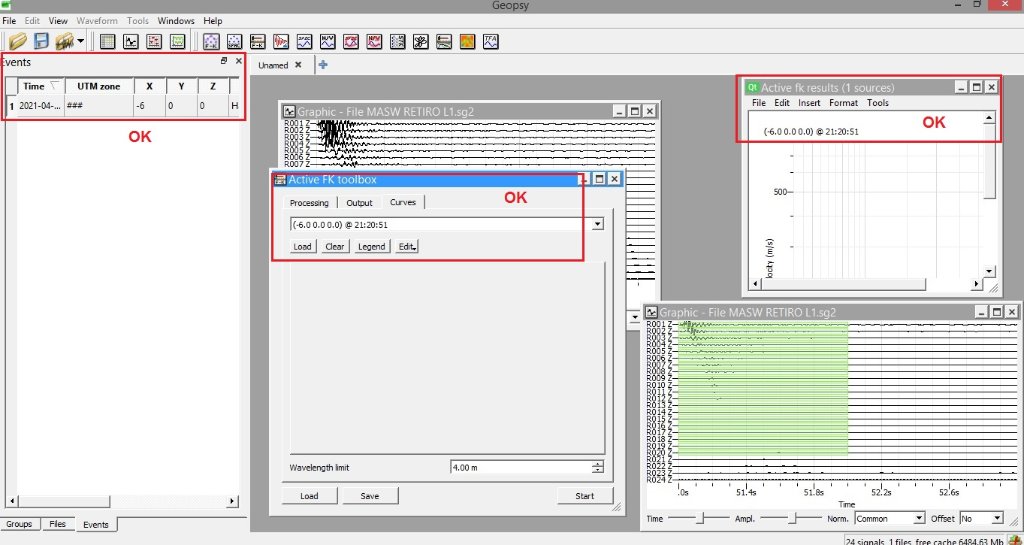The height and width of the screenshot is (545, 1024).
Task: Open the Waveform menu
Action: 97,20
